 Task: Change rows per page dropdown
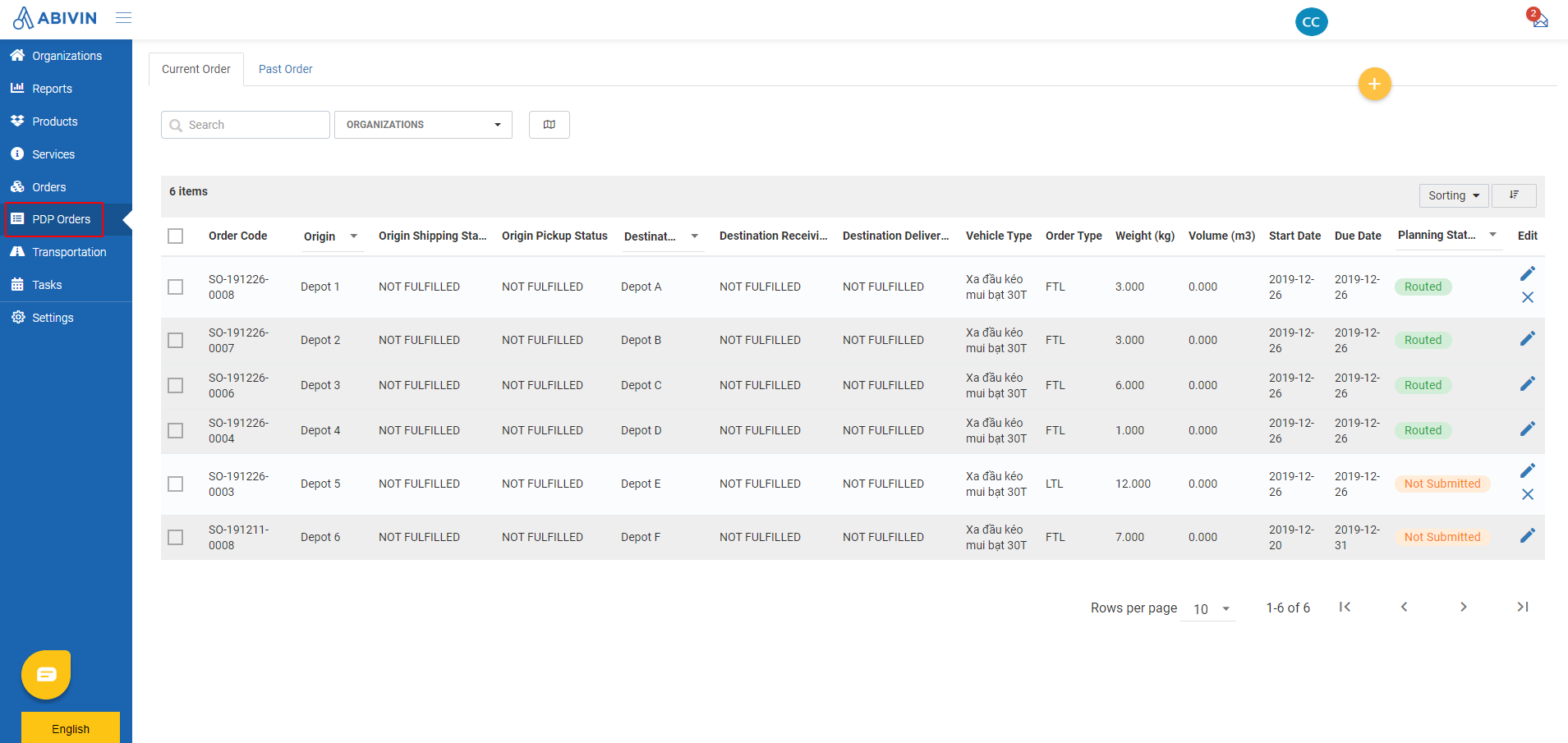1208,609
